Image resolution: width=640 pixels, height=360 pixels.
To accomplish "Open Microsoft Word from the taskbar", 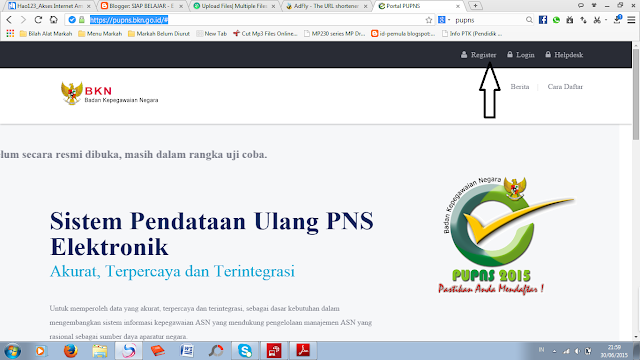I will [x=187, y=351].
